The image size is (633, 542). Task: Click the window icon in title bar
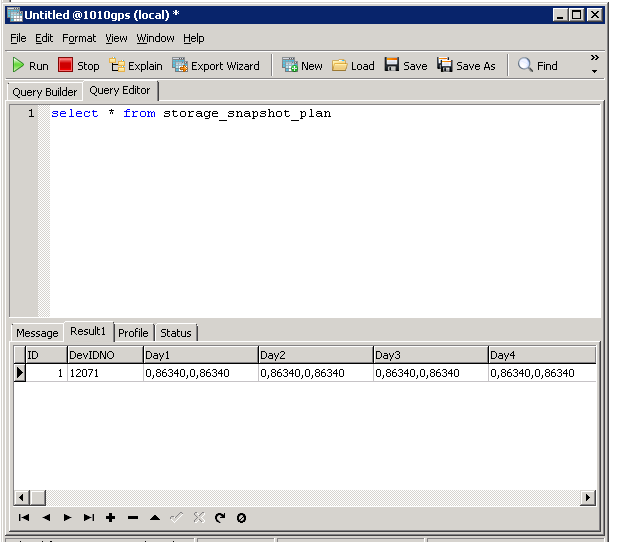[15, 15]
